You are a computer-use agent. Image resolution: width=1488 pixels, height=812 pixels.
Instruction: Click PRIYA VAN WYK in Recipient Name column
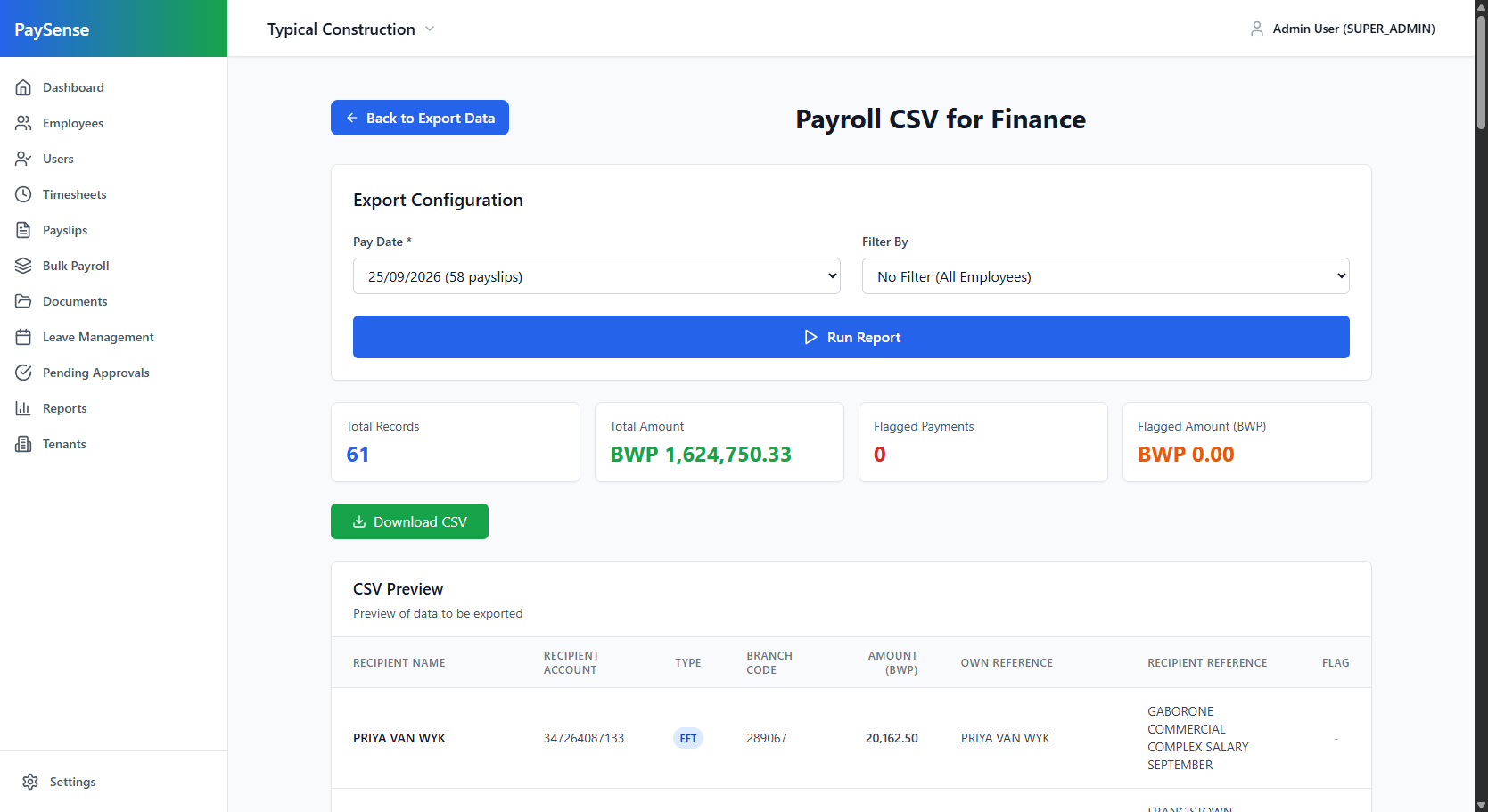399,738
